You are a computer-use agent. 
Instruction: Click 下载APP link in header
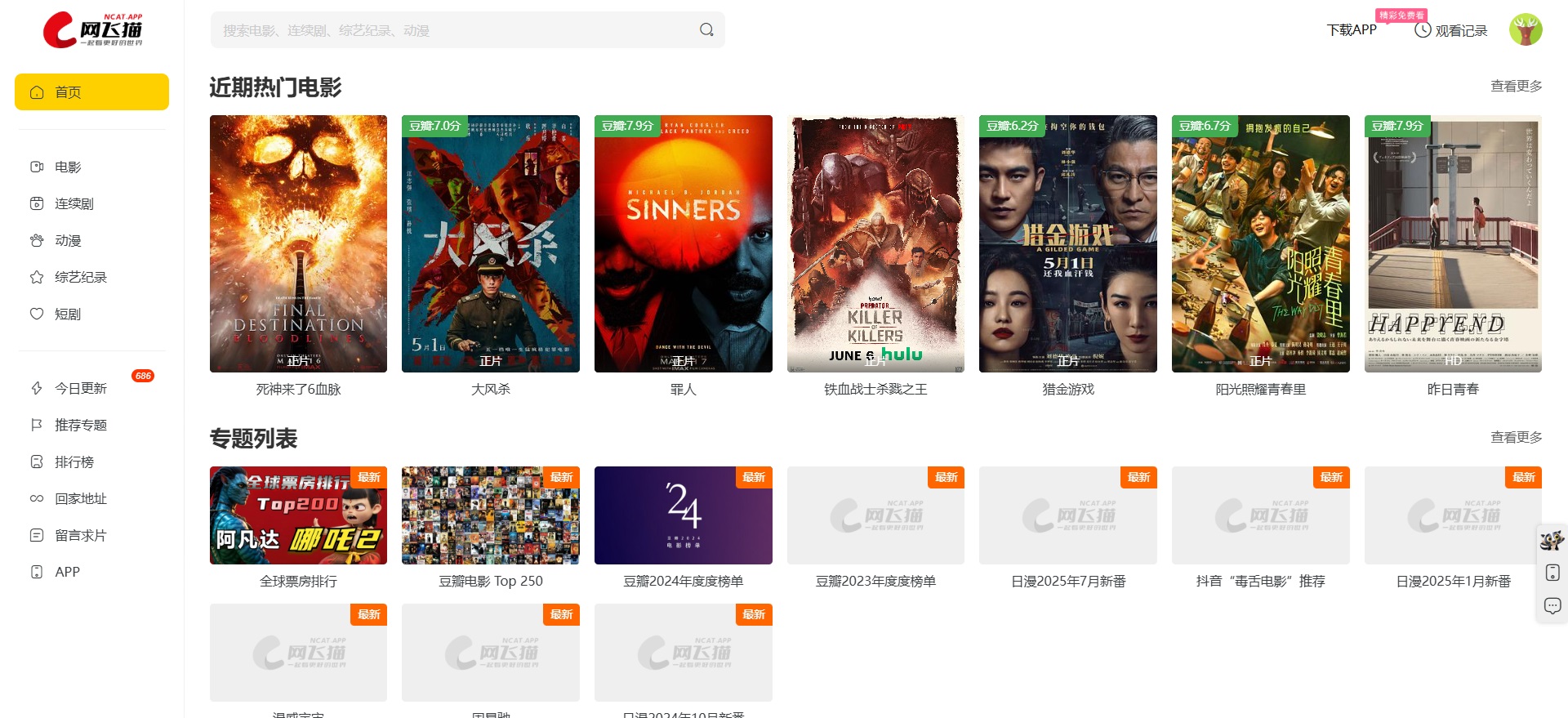coord(1352,30)
